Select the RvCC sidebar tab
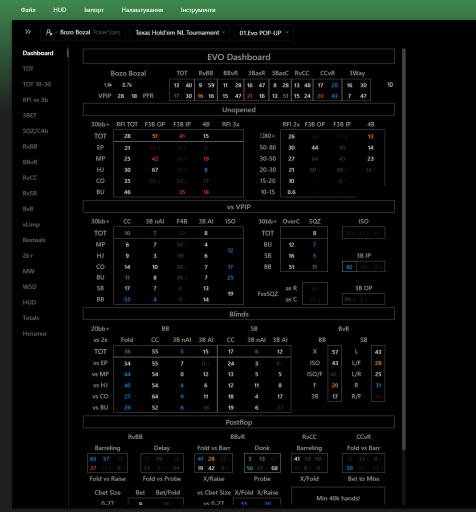Screen dimensions: 476x512 coord(30,178)
